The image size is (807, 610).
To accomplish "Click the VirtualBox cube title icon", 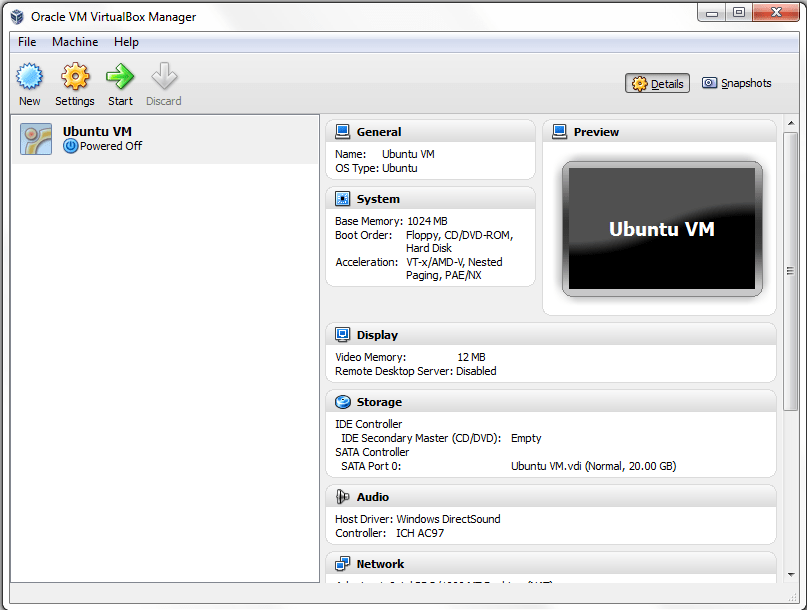I will pyautogui.click(x=17, y=16).
